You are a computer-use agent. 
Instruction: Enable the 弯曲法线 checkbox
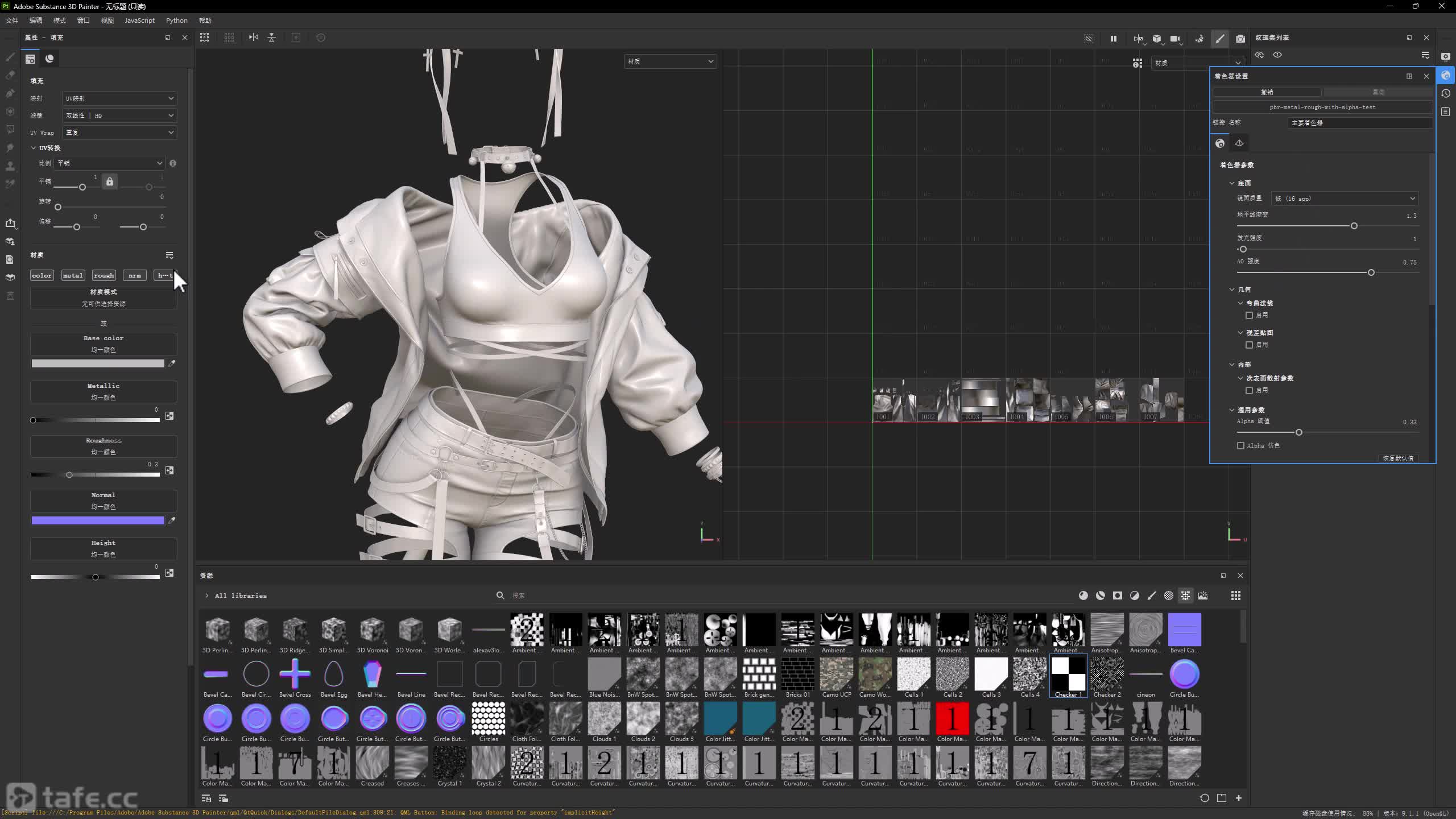1249,315
